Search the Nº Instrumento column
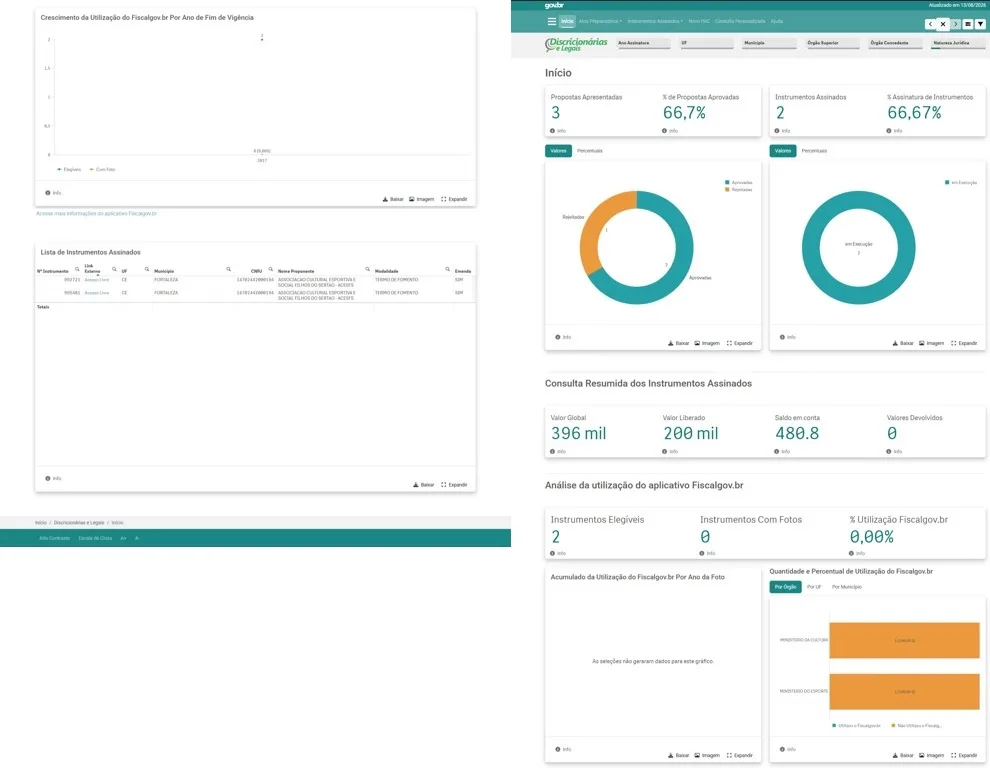This screenshot has width=990, height=771. [x=77, y=269]
